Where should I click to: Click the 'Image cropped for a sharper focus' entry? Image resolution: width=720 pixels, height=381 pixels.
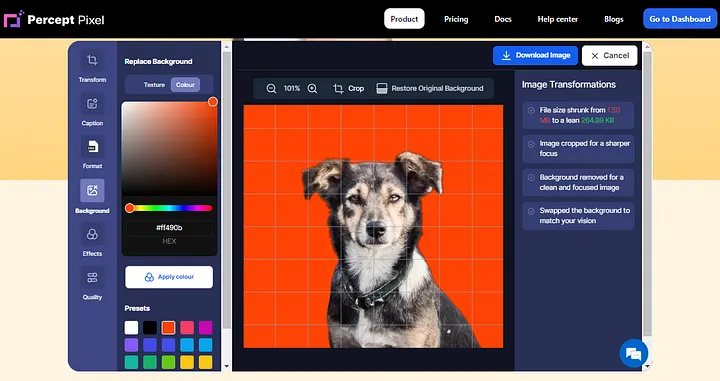click(578, 149)
